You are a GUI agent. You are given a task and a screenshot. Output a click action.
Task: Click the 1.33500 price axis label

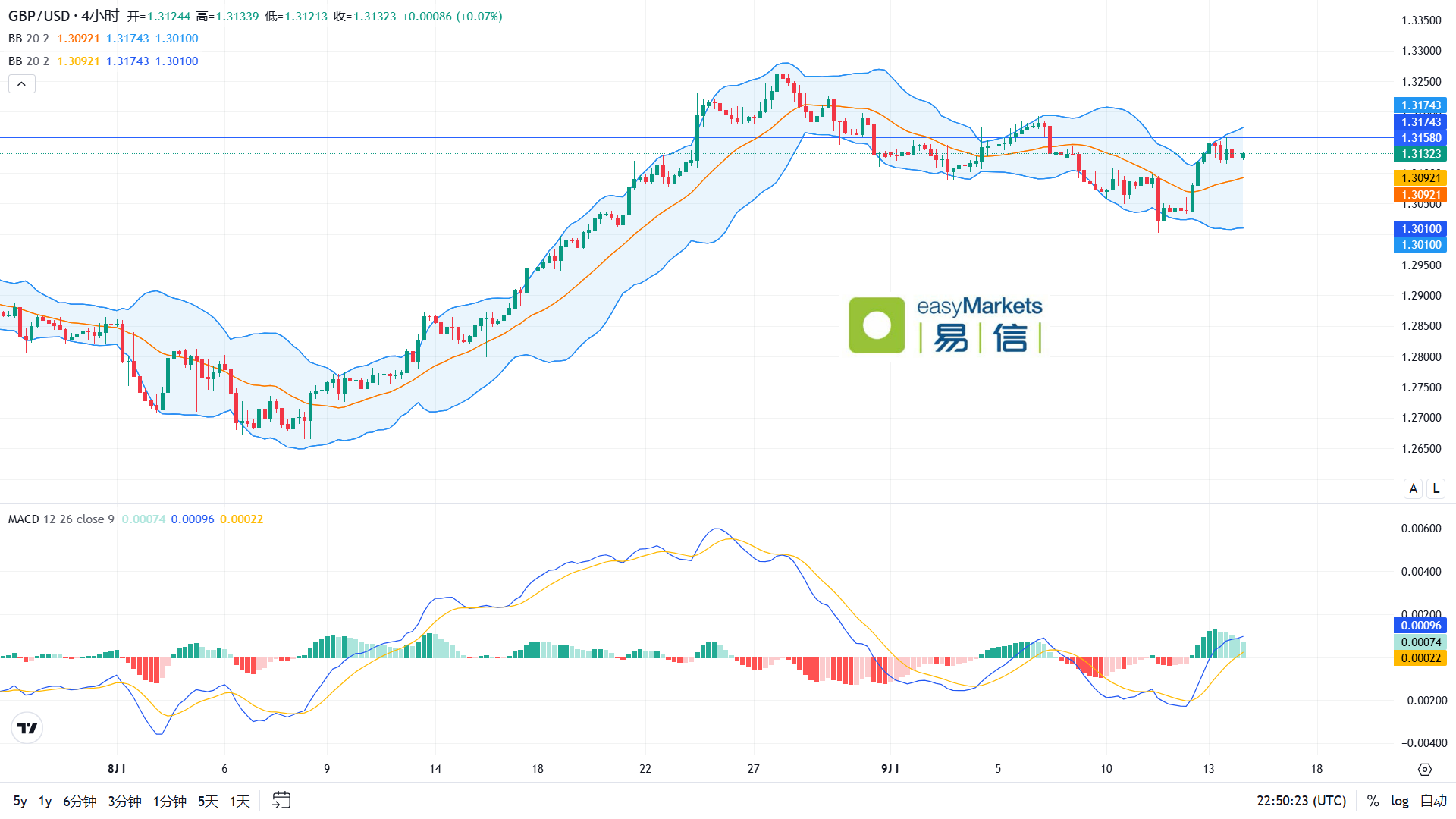click(1421, 20)
